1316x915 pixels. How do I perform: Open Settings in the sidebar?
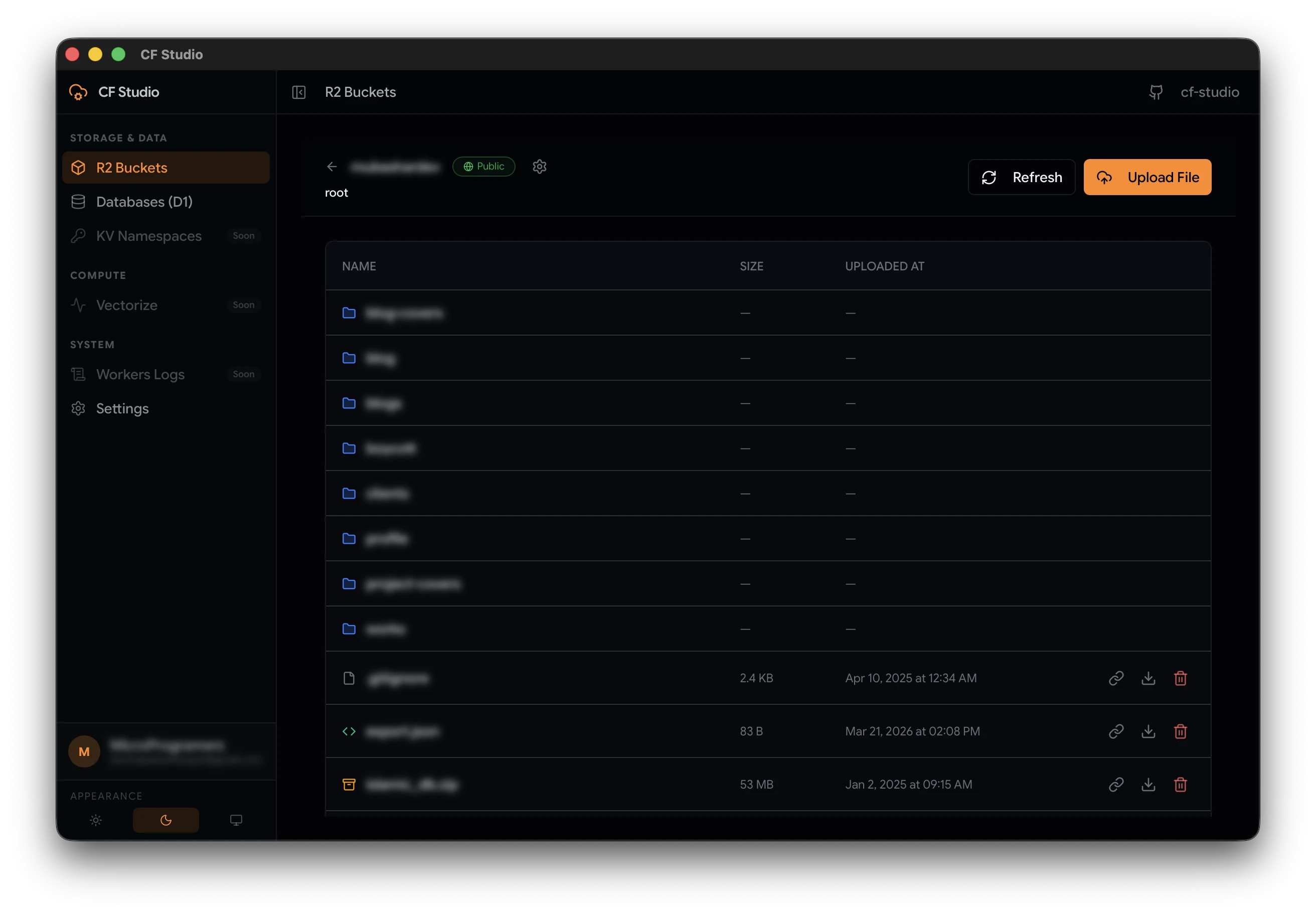pos(166,409)
